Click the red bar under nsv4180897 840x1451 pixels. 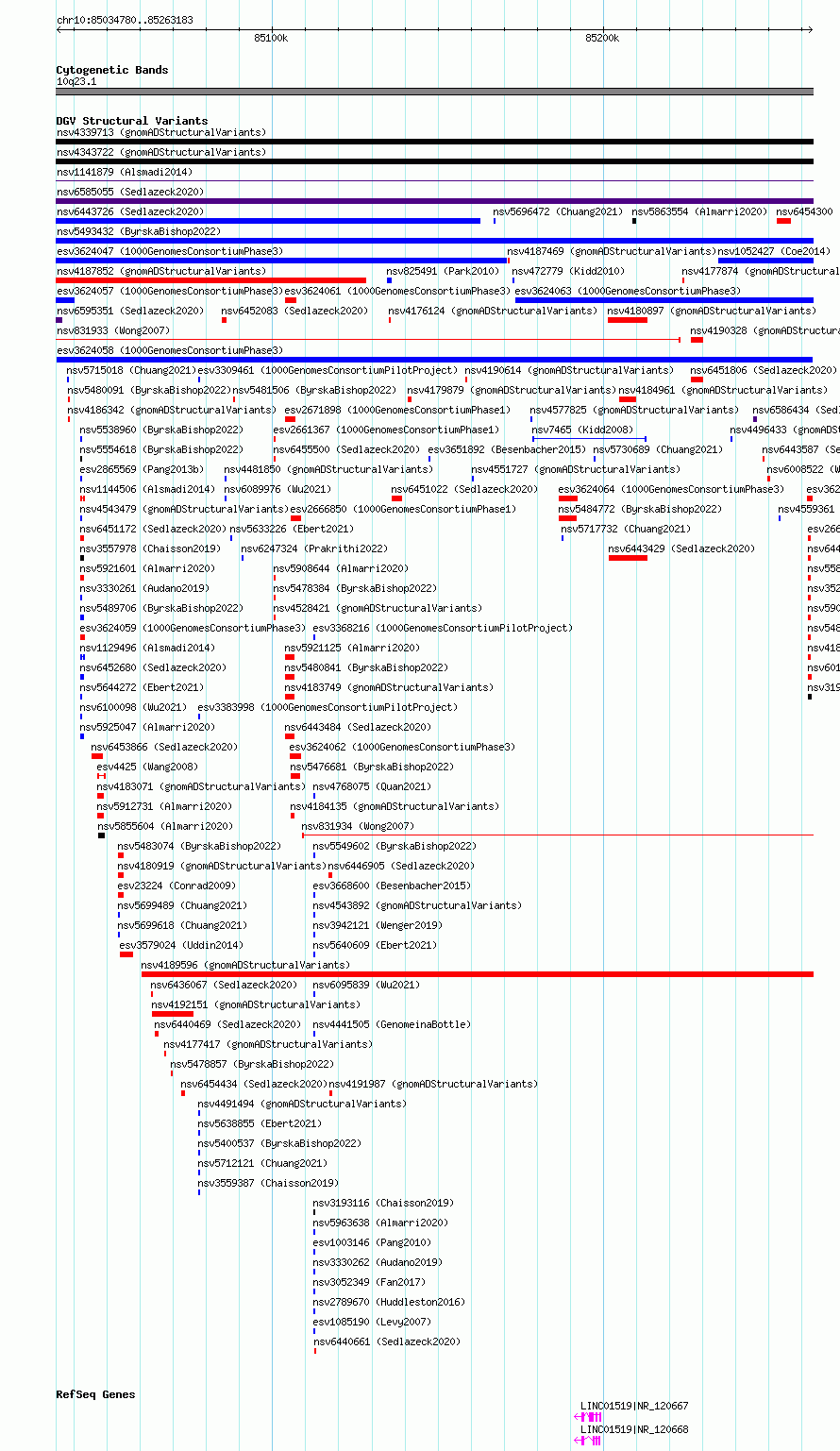tap(628, 320)
